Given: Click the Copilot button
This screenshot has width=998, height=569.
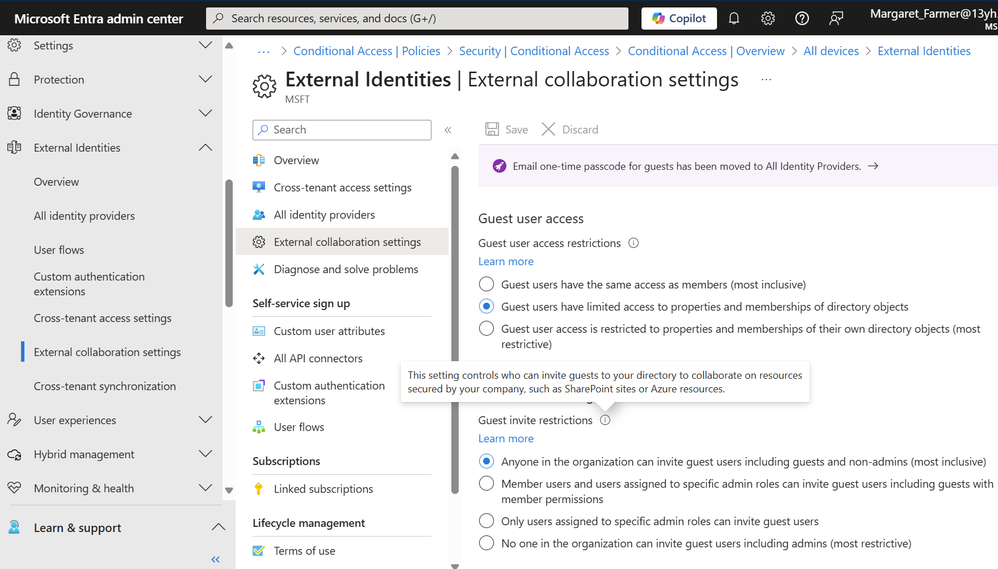Looking at the screenshot, I should [x=679, y=18].
